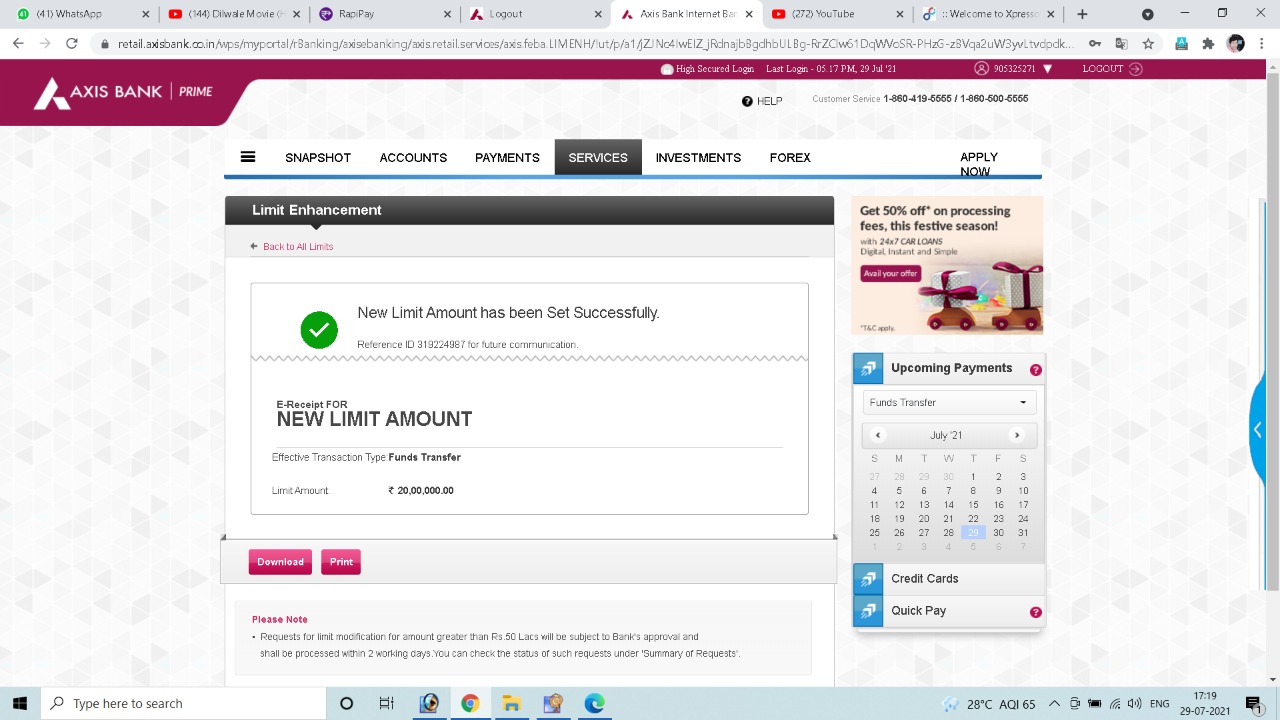The width and height of the screenshot is (1280, 720).
Task: Open Chrome from the taskbar
Action: click(x=470, y=703)
